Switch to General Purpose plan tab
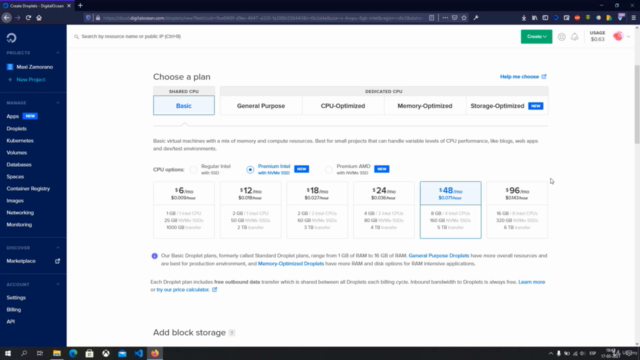Image resolution: width=640 pixels, height=360 pixels. coord(261,106)
